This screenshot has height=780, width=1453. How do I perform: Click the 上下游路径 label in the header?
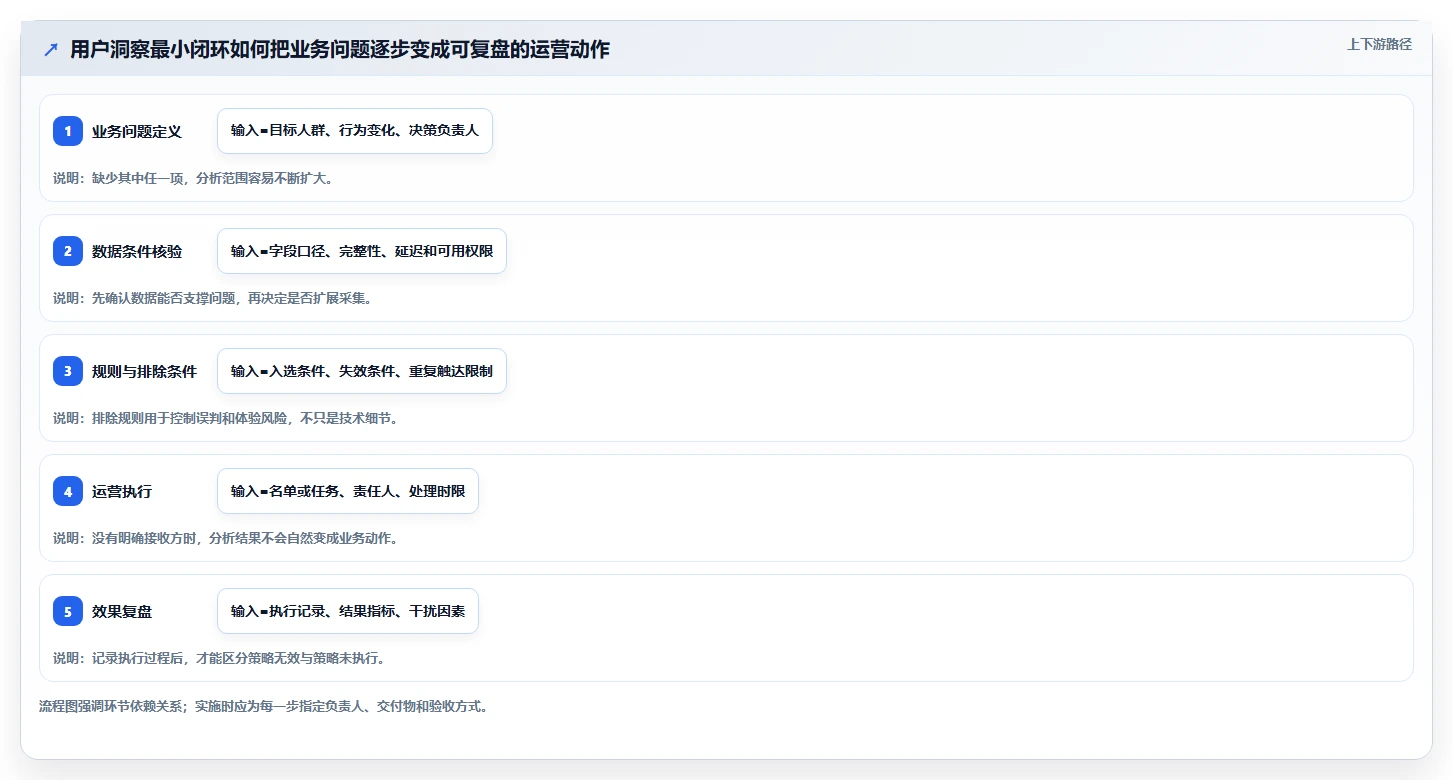point(1379,44)
